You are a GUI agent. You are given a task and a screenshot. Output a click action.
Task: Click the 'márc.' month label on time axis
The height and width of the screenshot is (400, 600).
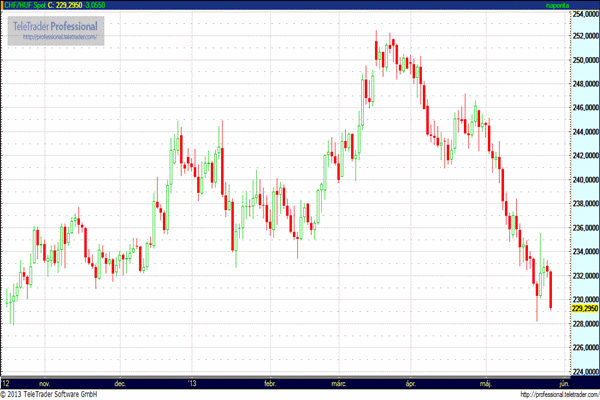(339, 383)
